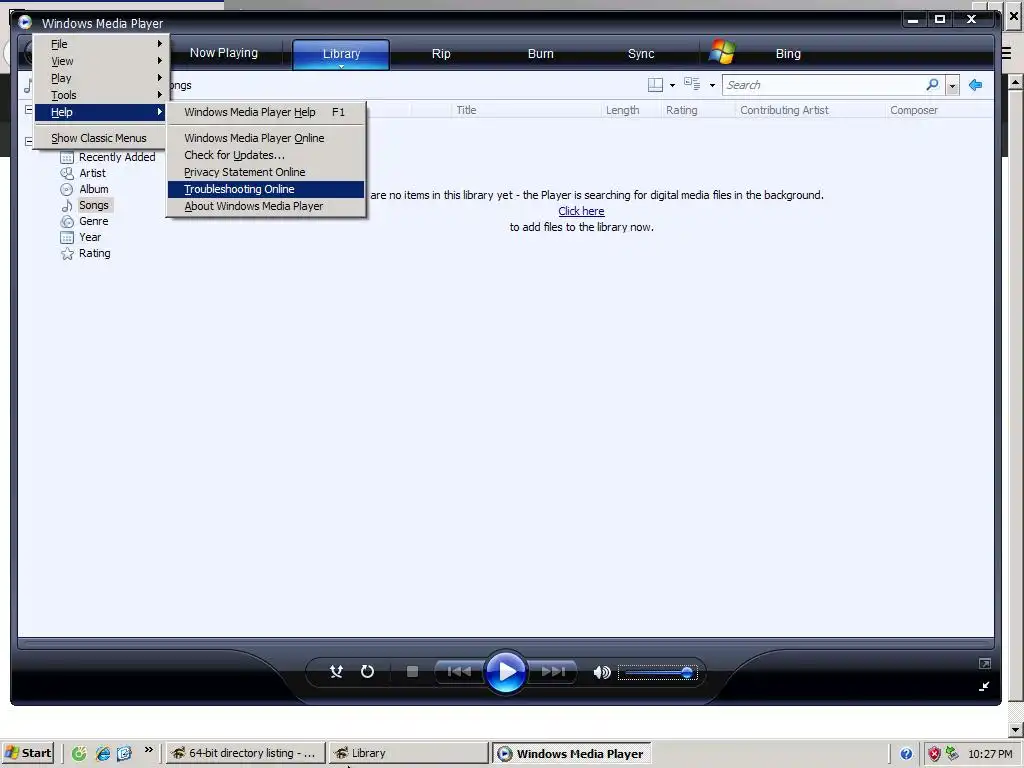This screenshot has width=1024, height=768.
Task: Select Rating in library tree
Action: point(95,253)
